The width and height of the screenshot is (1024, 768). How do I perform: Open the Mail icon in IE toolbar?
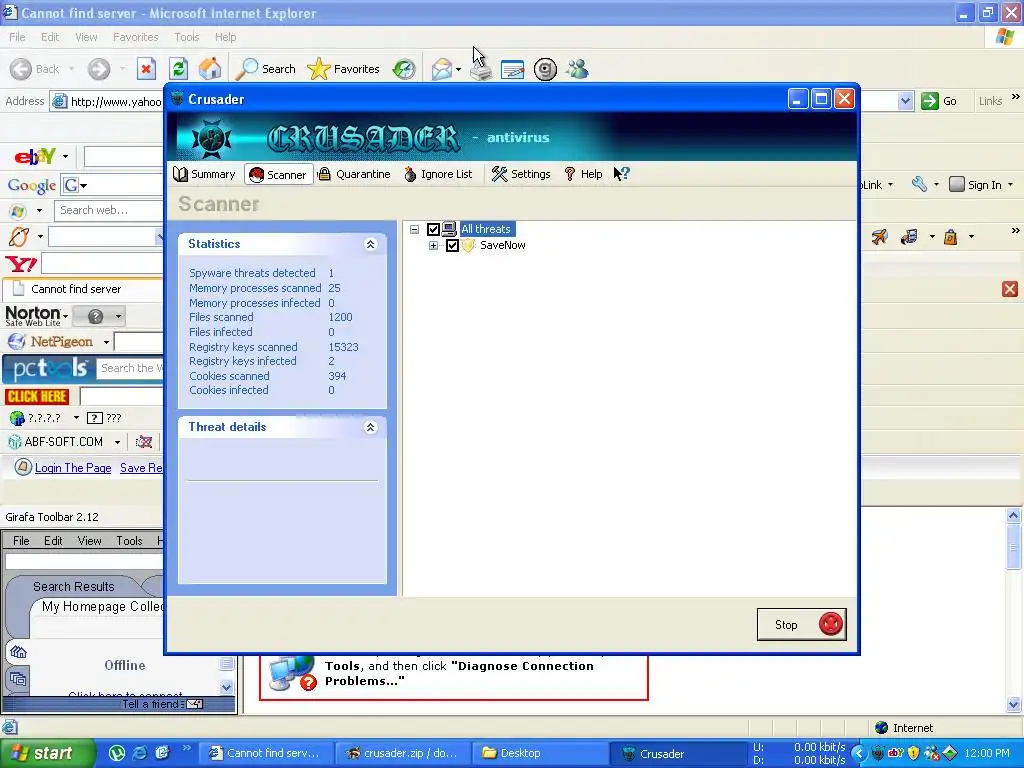[442, 69]
